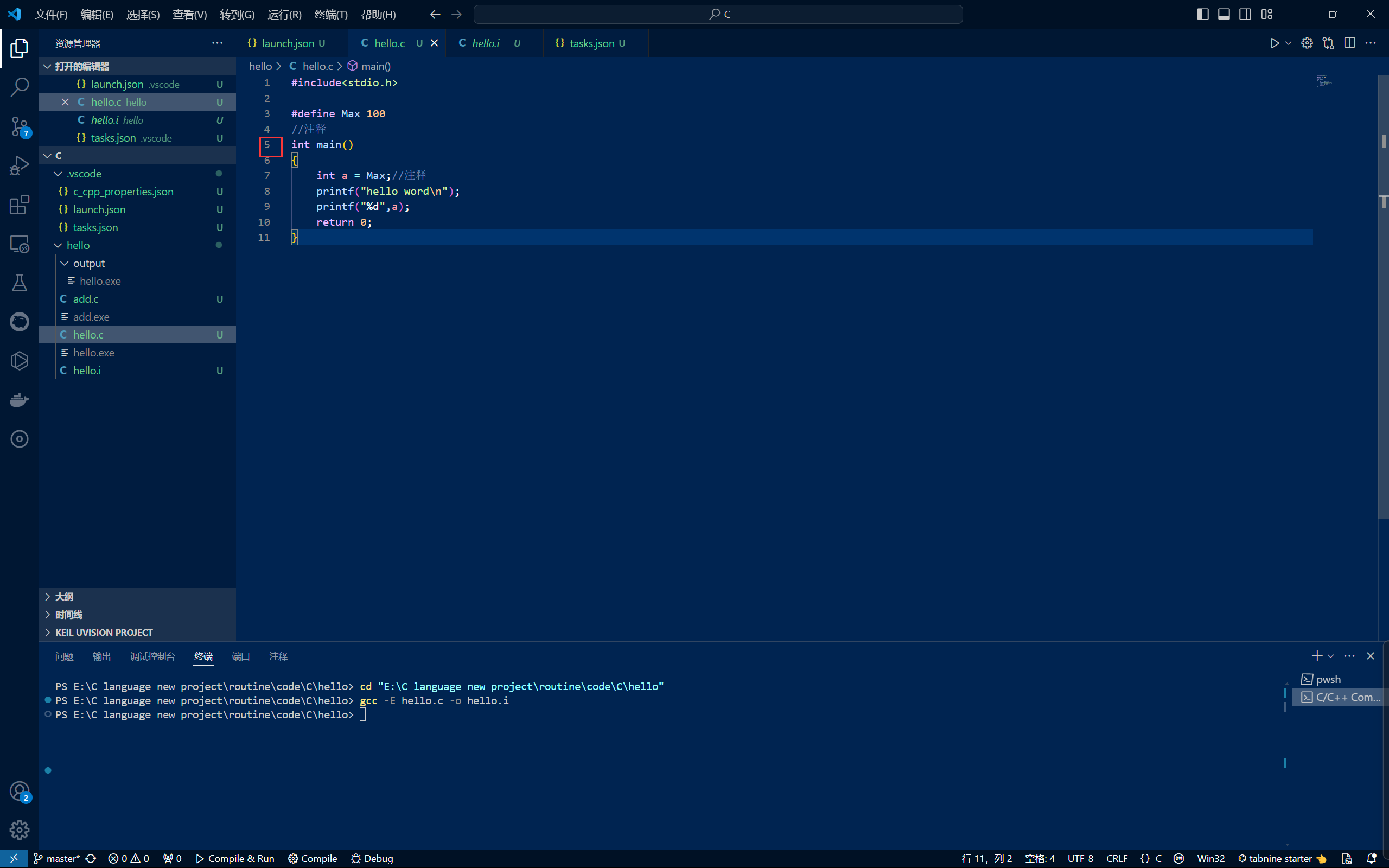Expand the 时间线 section
The image size is (1389, 868).
click(x=137, y=614)
